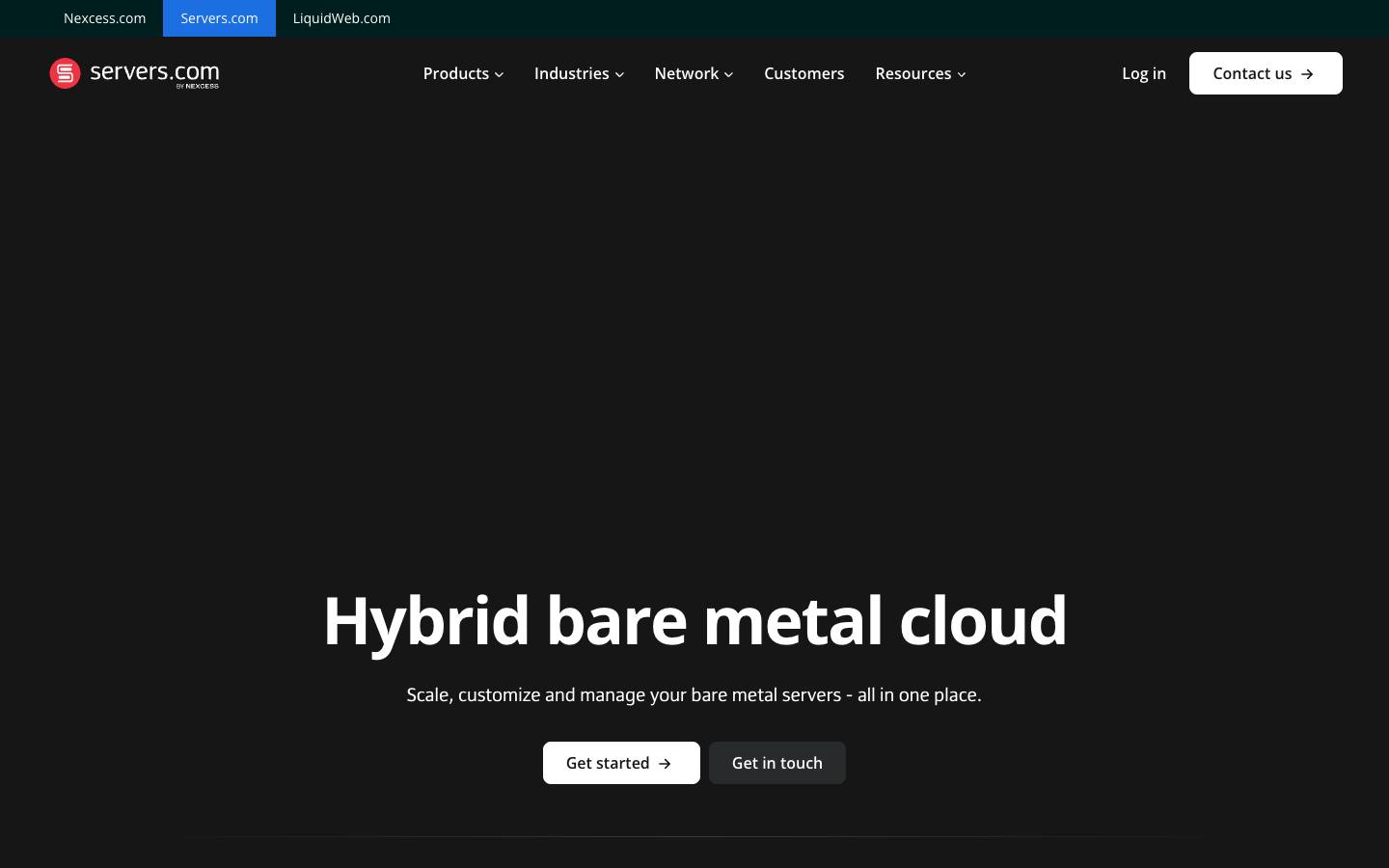Screen dimensions: 1389x868
Task: Open the Network dropdown menu
Action: click(694, 73)
